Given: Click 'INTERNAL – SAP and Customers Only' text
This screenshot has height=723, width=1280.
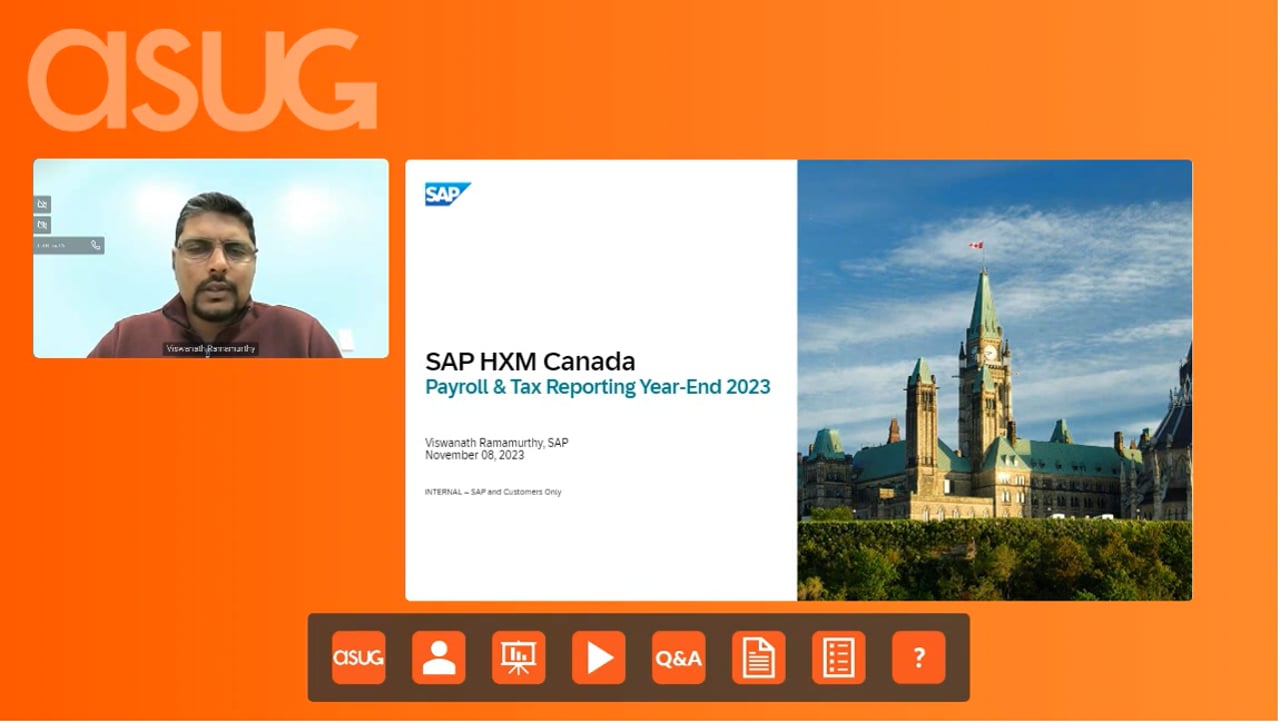Looking at the screenshot, I should 493,492.
